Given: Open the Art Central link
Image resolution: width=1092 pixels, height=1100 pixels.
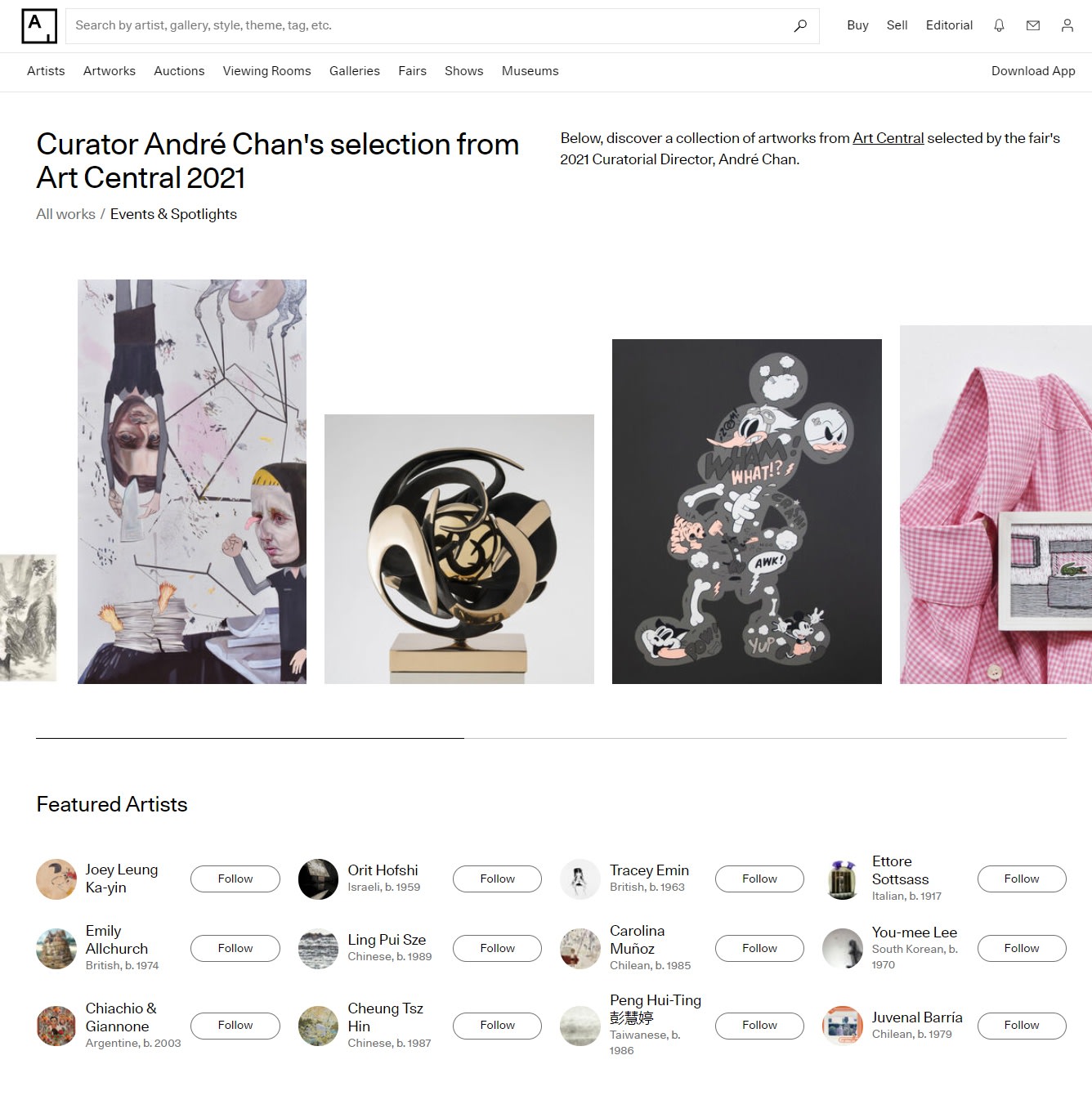Looking at the screenshot, I should coord(888,138).
